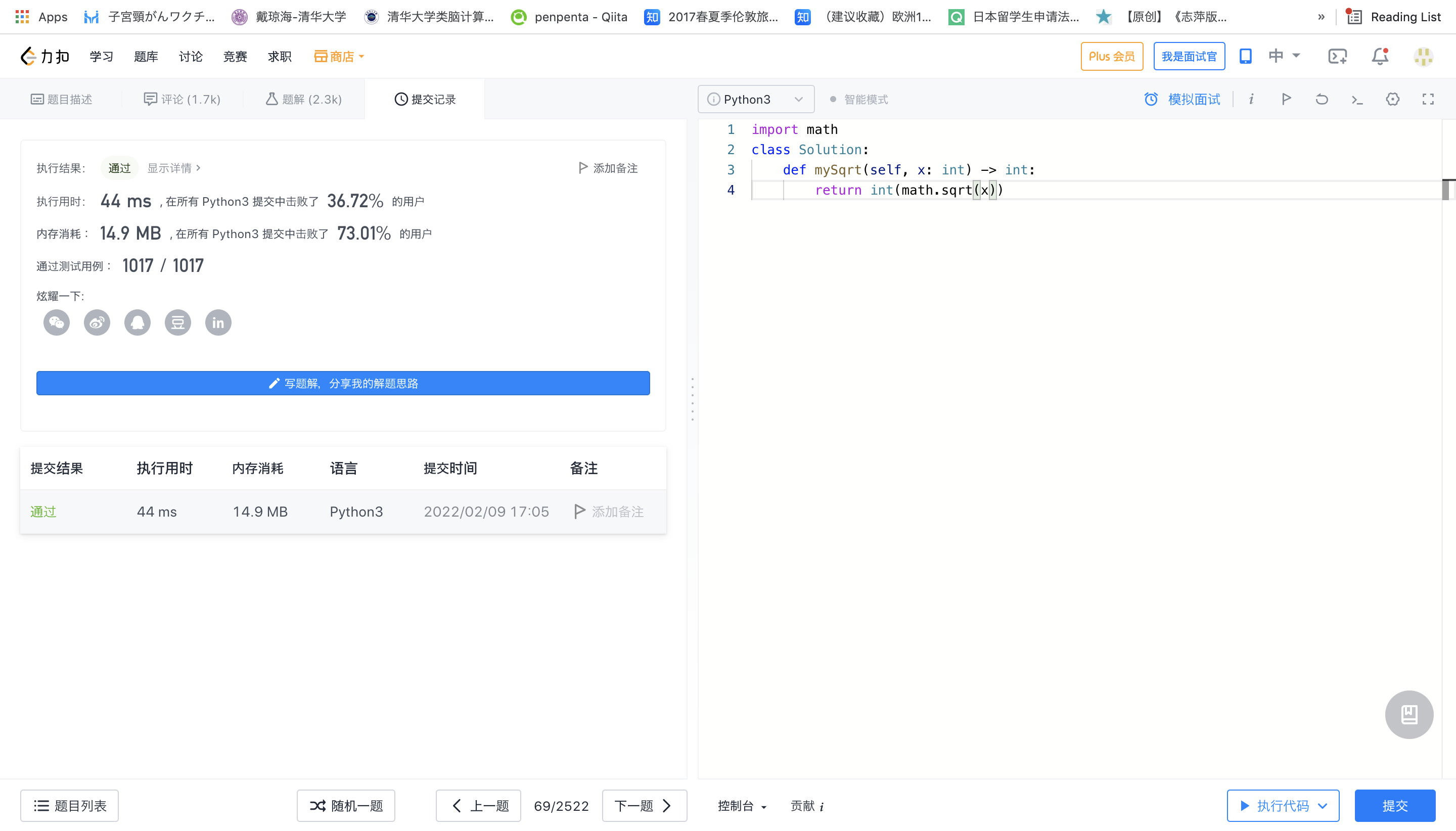The width and height of the screenshot is (1456, 831).
Task: Open the 学习 nav menu
Action: tap(101, 57)
